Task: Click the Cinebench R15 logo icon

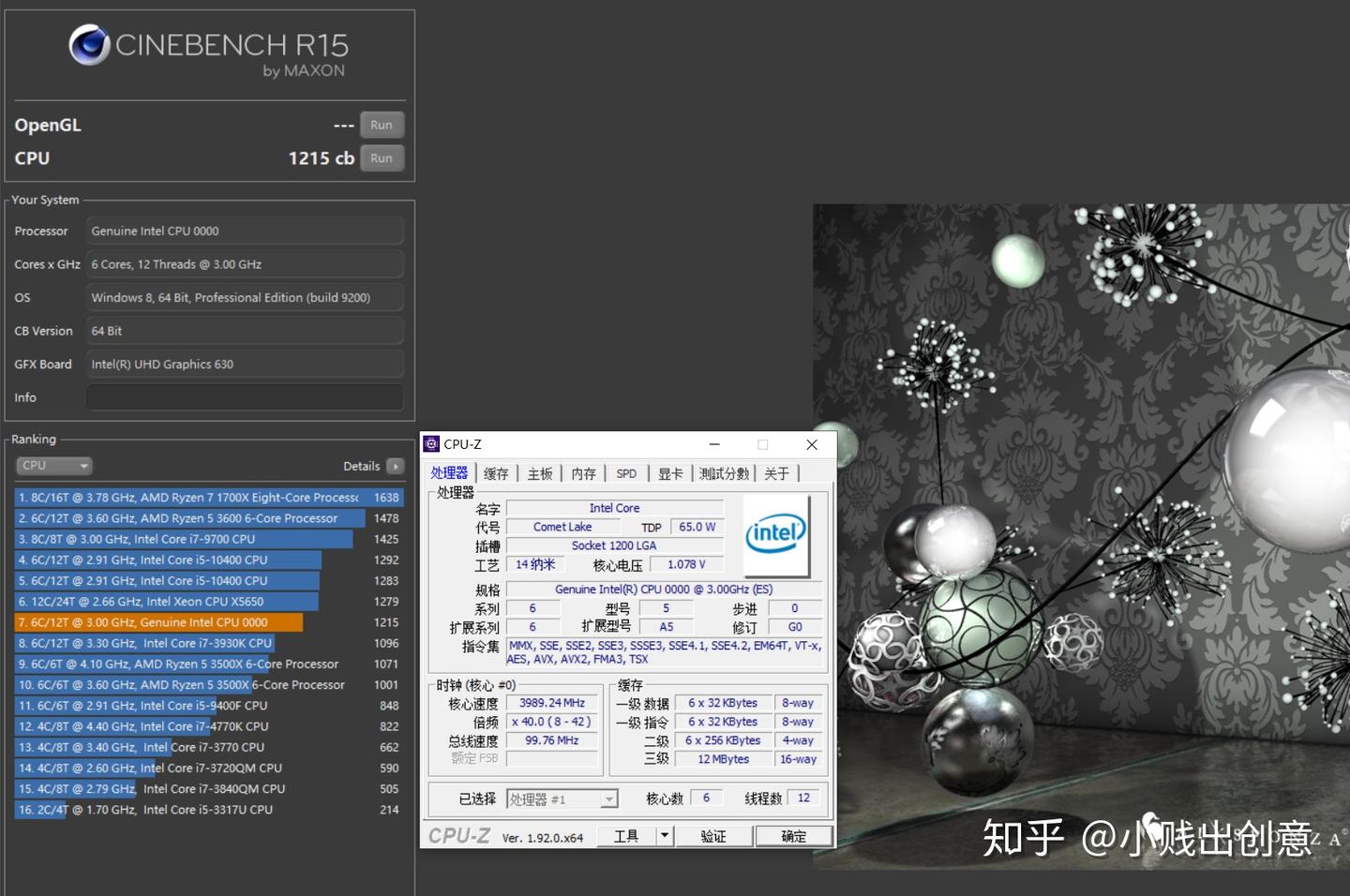Action: click(x=90, y=45)
